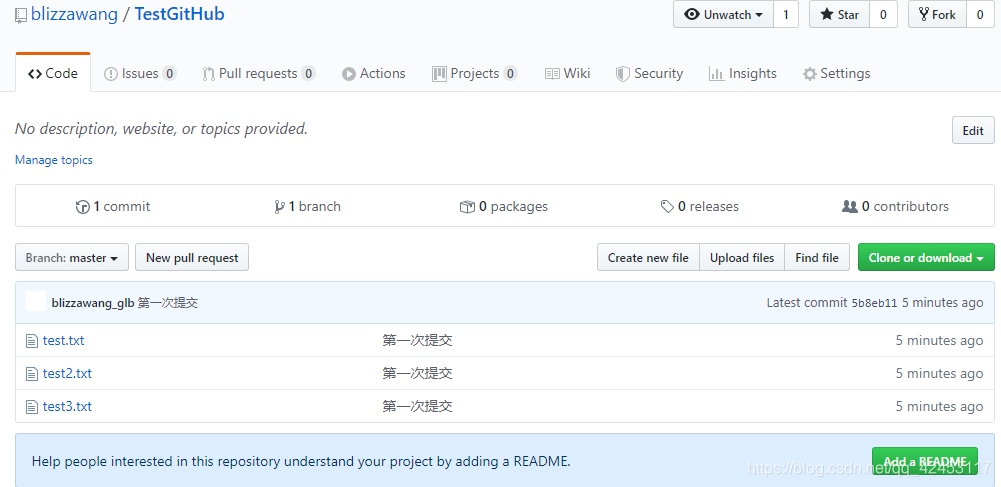Click the file icon beside test2.txt
This screenshot has height=487, width=1001.
[x=32, y=374]
